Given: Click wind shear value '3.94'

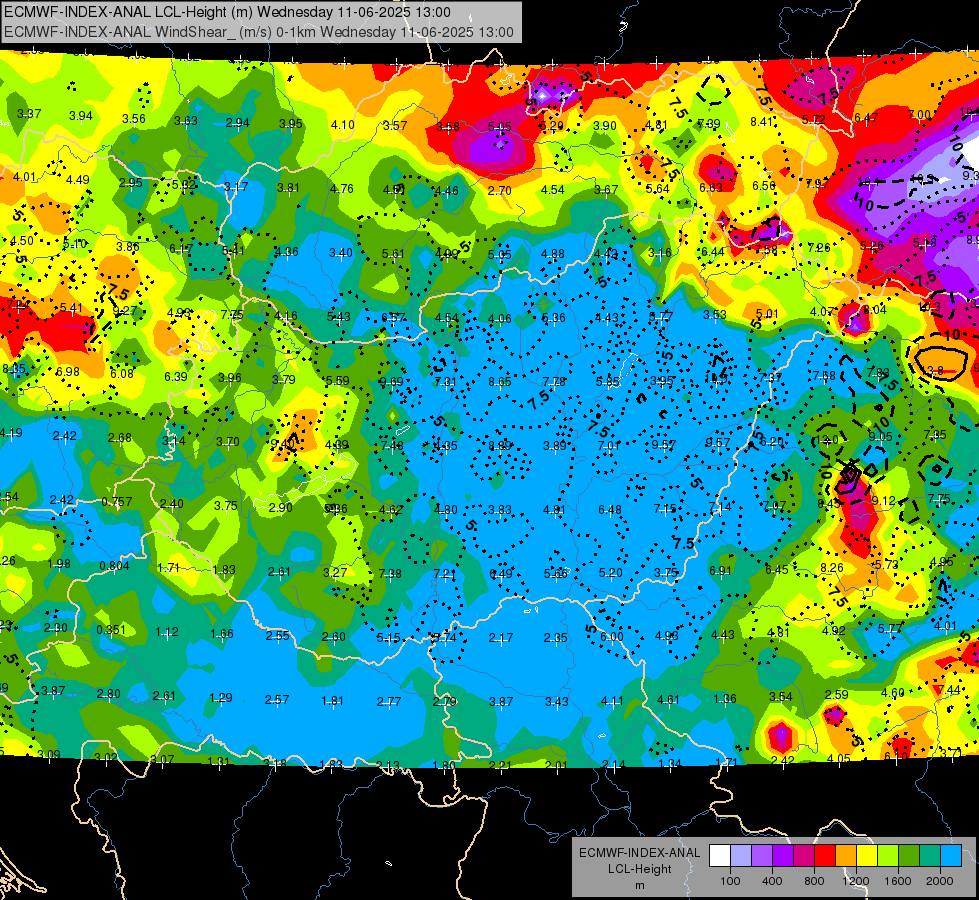Looking at the screenshot, I should point(81,116).
